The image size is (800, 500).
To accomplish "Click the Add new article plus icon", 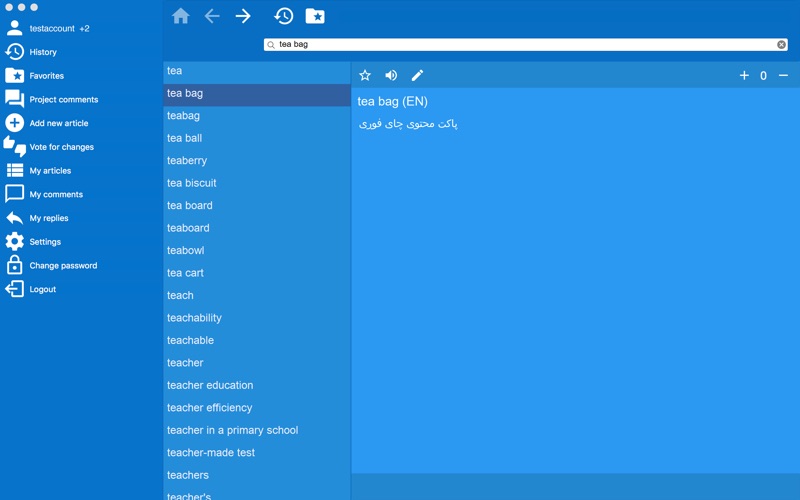I will (14, 123).
